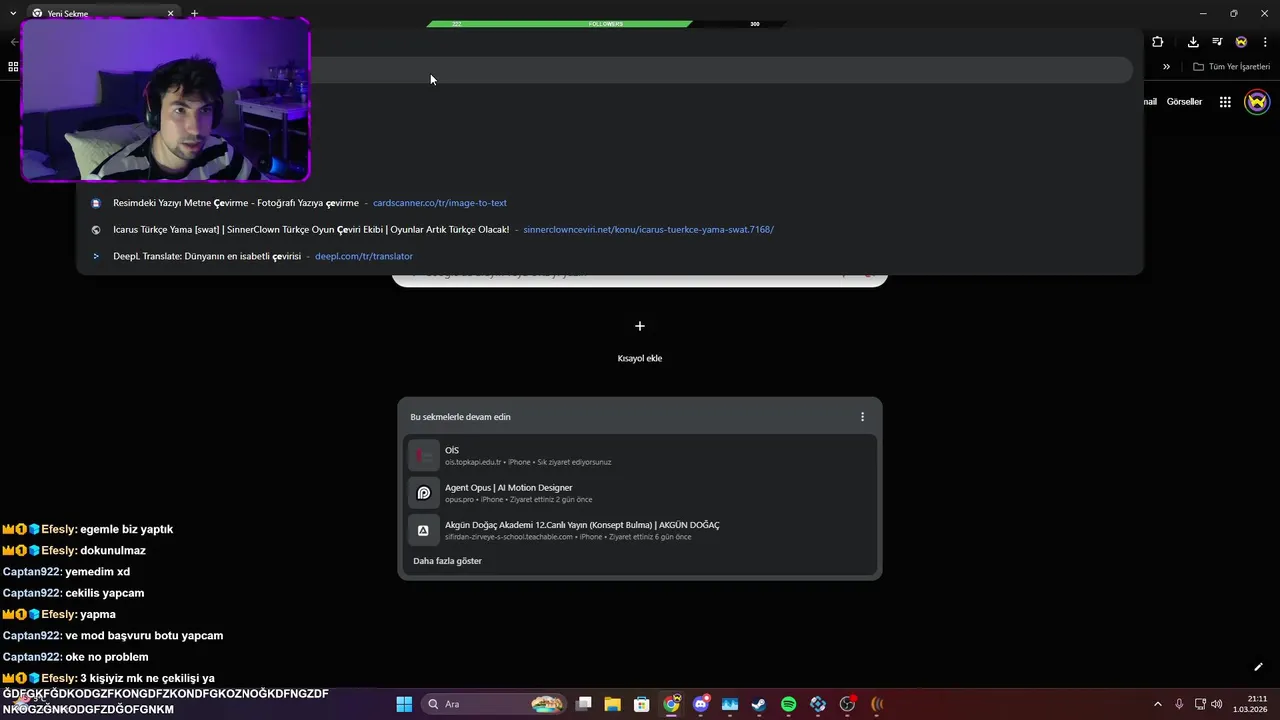Open the Chrome extensions puzzle icon
1280x720 pixels.
pyautogui.click(x=1158, y=42)
